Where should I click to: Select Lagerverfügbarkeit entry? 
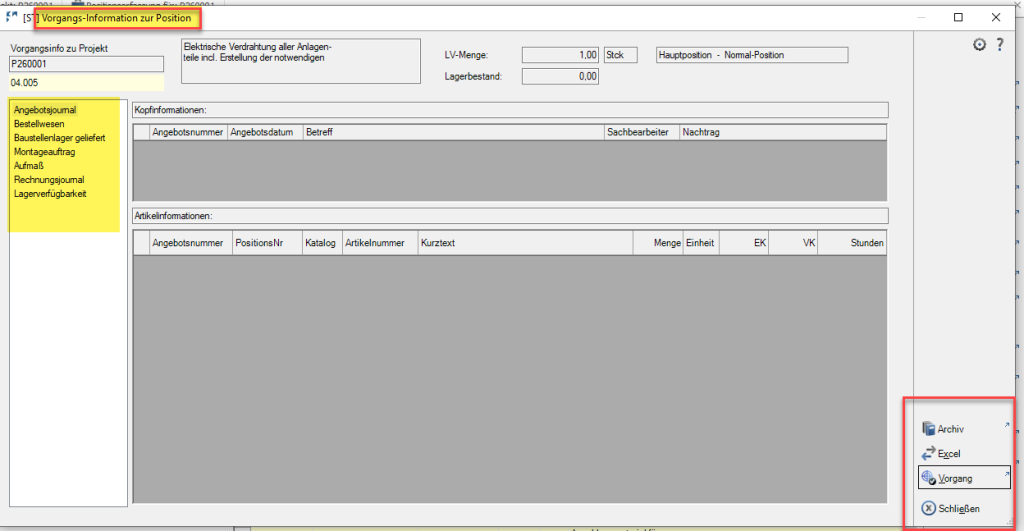coord(50,194)
